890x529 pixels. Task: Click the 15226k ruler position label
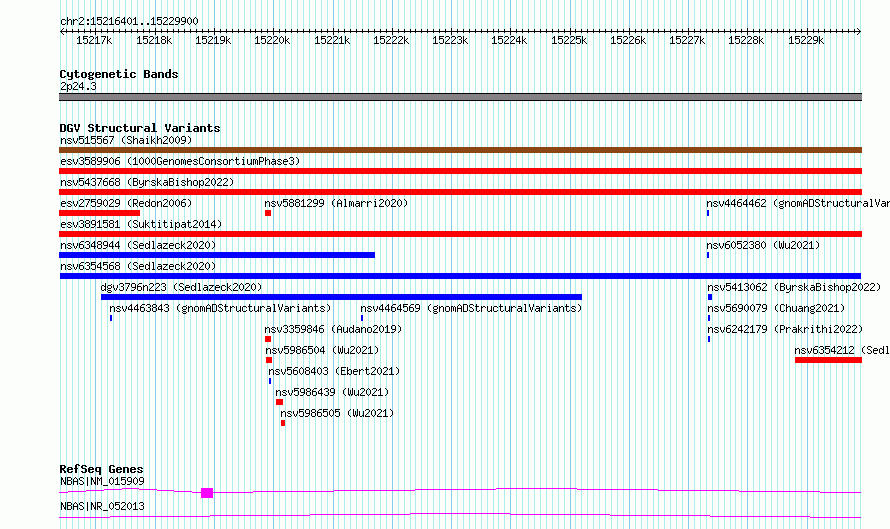(628, 40)
